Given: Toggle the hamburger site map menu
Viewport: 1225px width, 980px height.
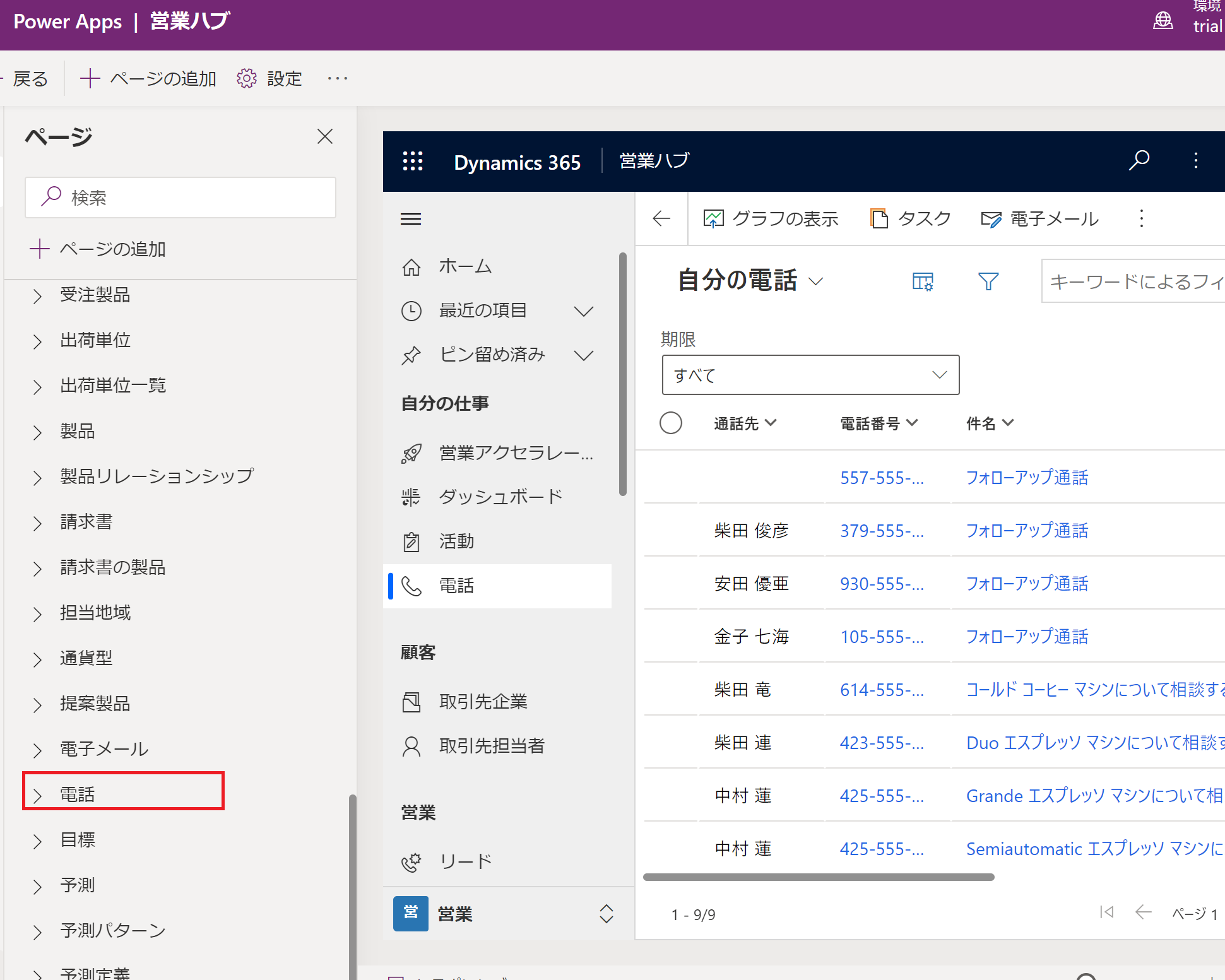Looking at the screenshot, I should [x=411, y=219].
